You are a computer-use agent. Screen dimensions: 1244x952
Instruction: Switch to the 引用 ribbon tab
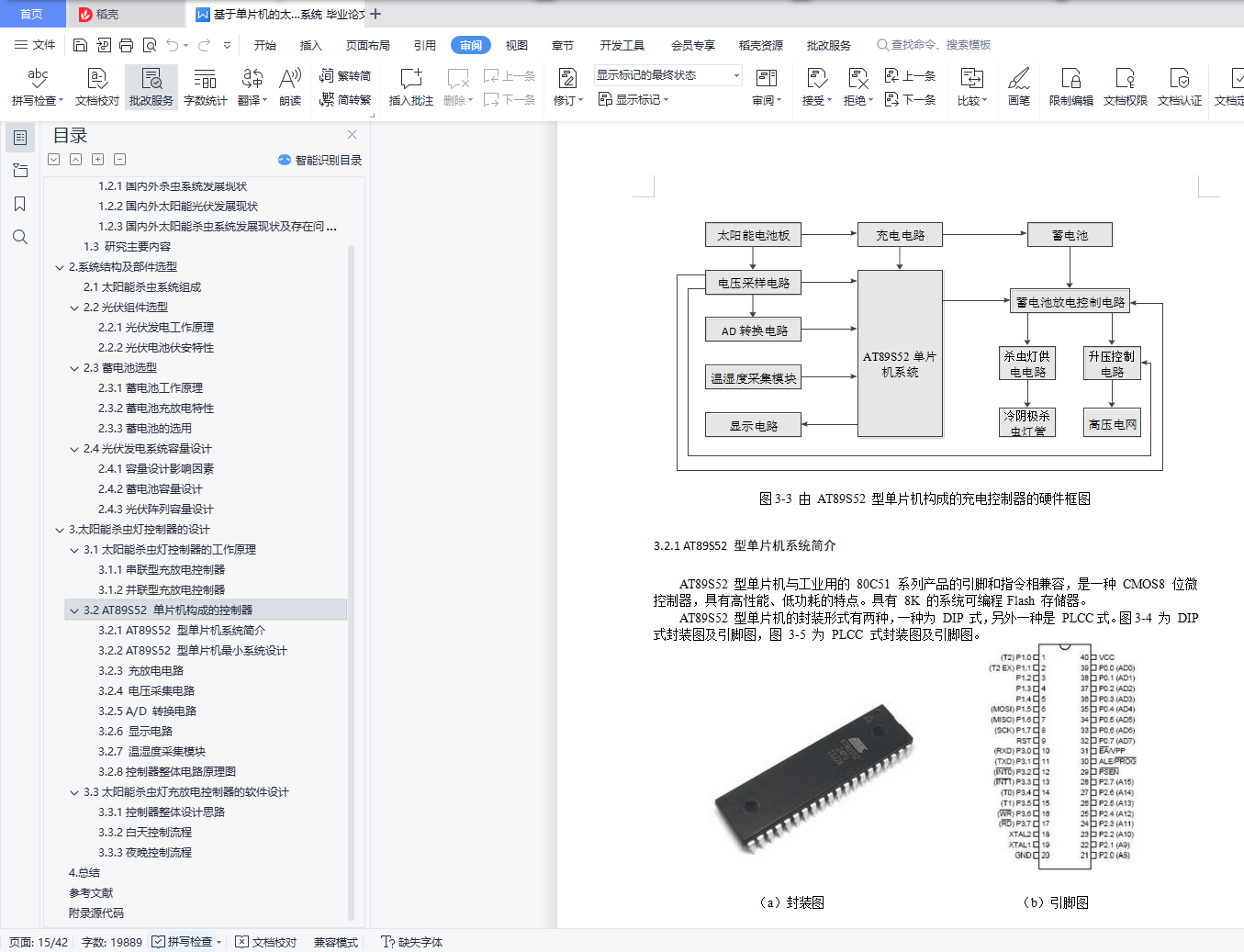425,45
